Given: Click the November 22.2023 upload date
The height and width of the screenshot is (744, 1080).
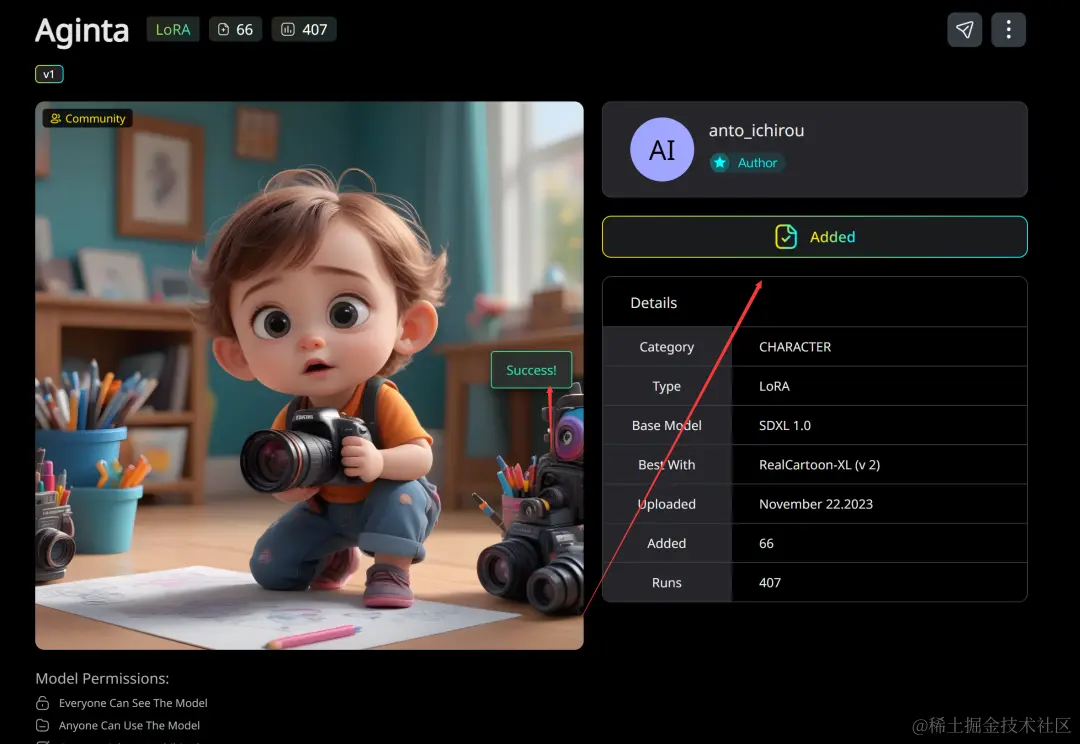Looking at the screenshot, I should (x=816, y=504).
